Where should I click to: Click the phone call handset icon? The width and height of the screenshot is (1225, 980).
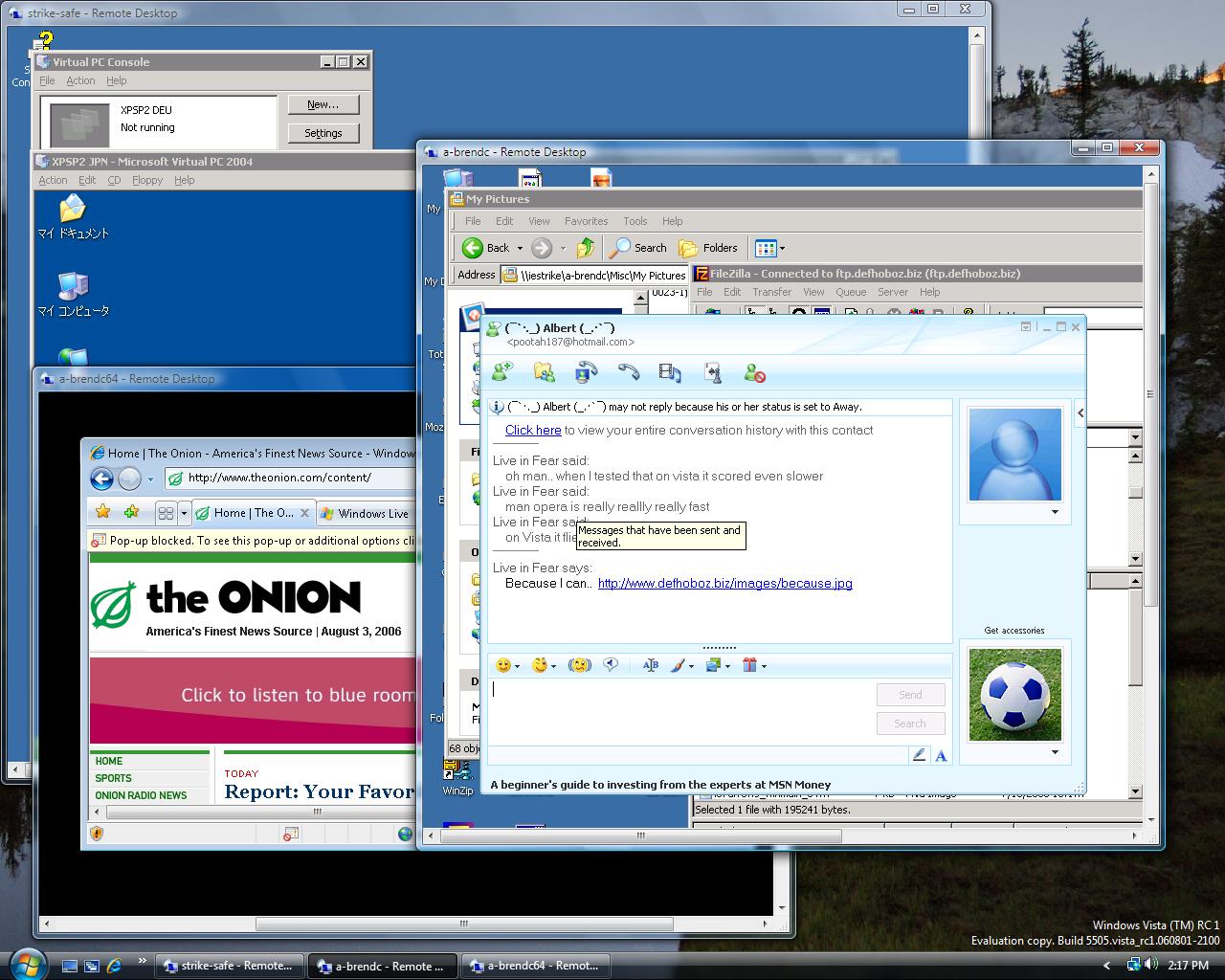628,373
